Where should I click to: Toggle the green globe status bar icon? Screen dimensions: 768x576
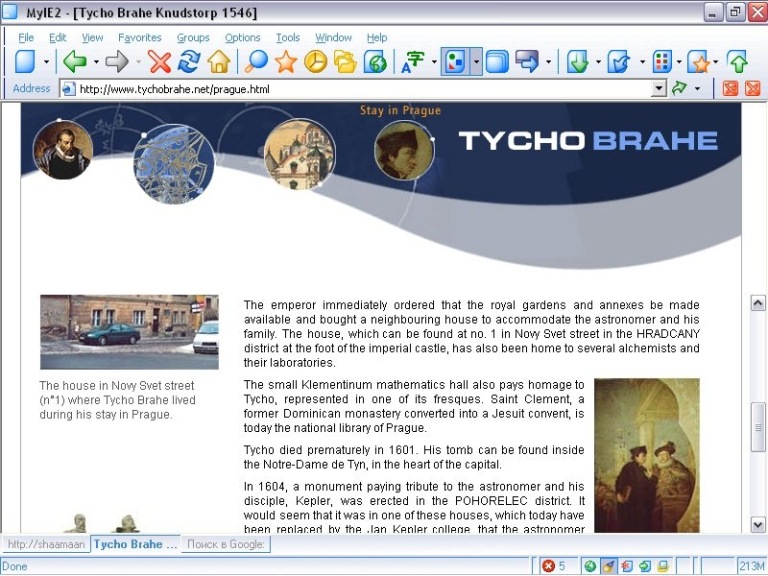pos(590,566)
